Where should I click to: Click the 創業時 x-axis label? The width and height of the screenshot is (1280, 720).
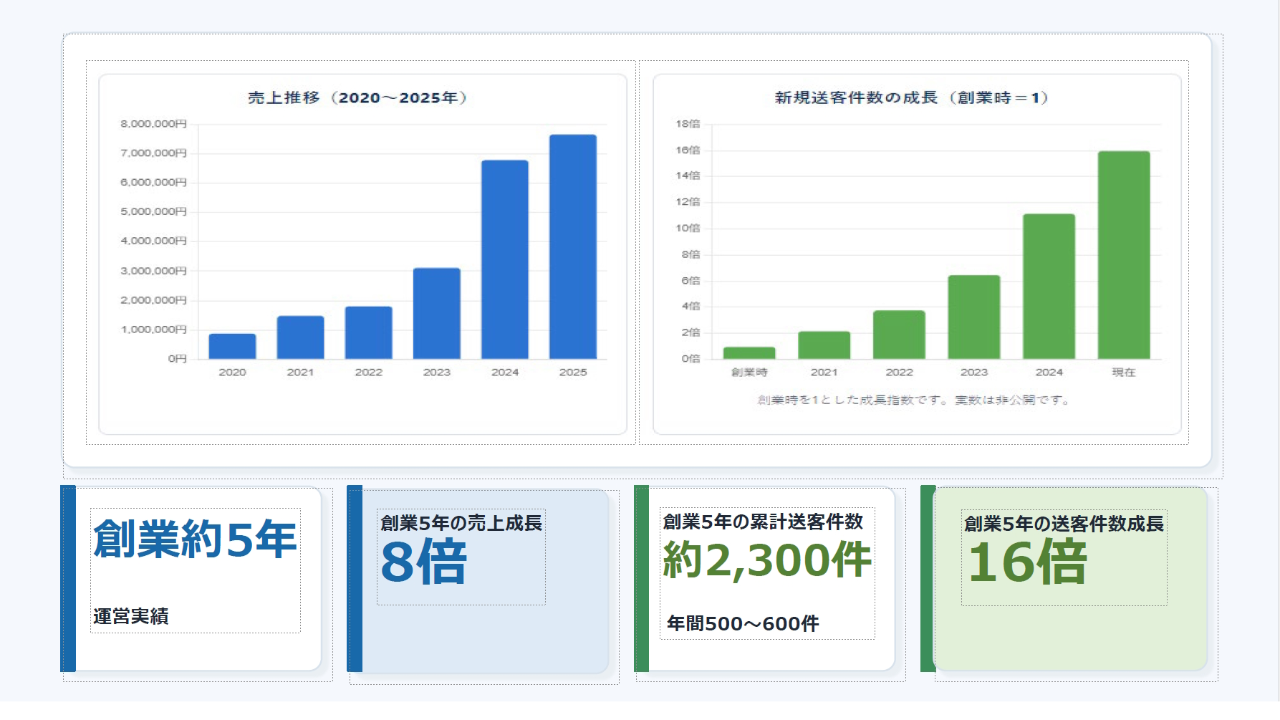click(x=749, y=372)
